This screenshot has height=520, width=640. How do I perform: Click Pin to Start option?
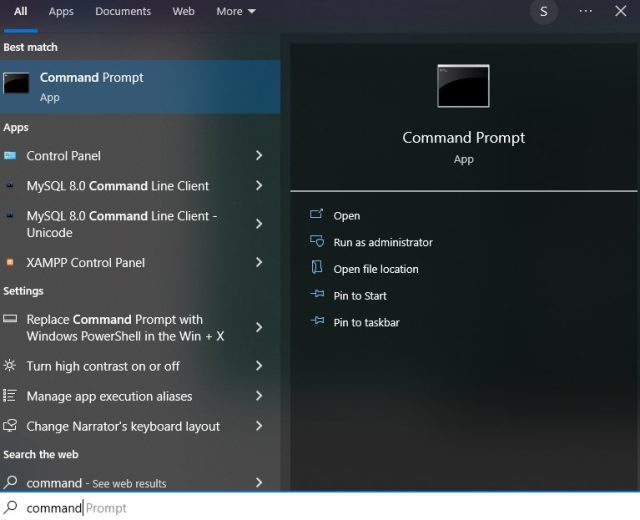(360, 296)
